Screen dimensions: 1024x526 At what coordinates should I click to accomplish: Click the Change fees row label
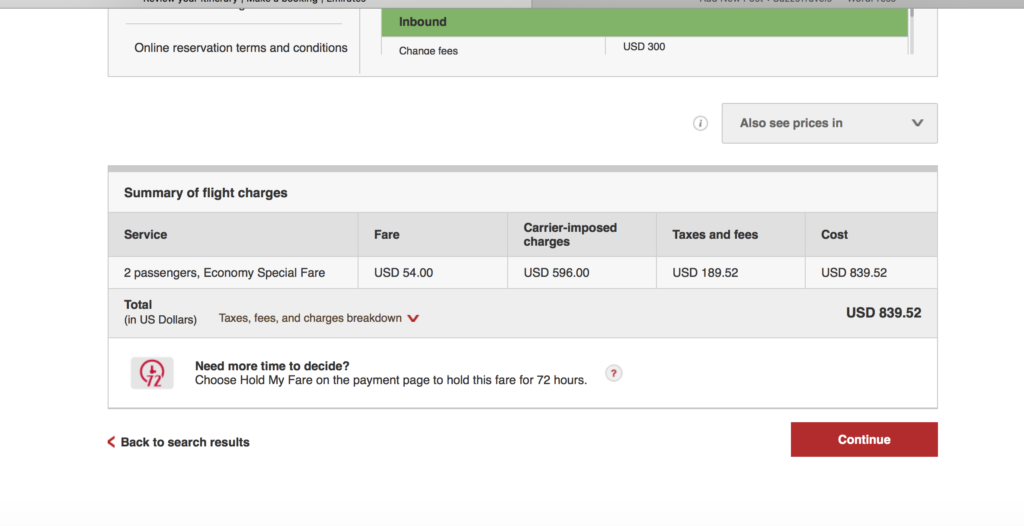[428, 50]
